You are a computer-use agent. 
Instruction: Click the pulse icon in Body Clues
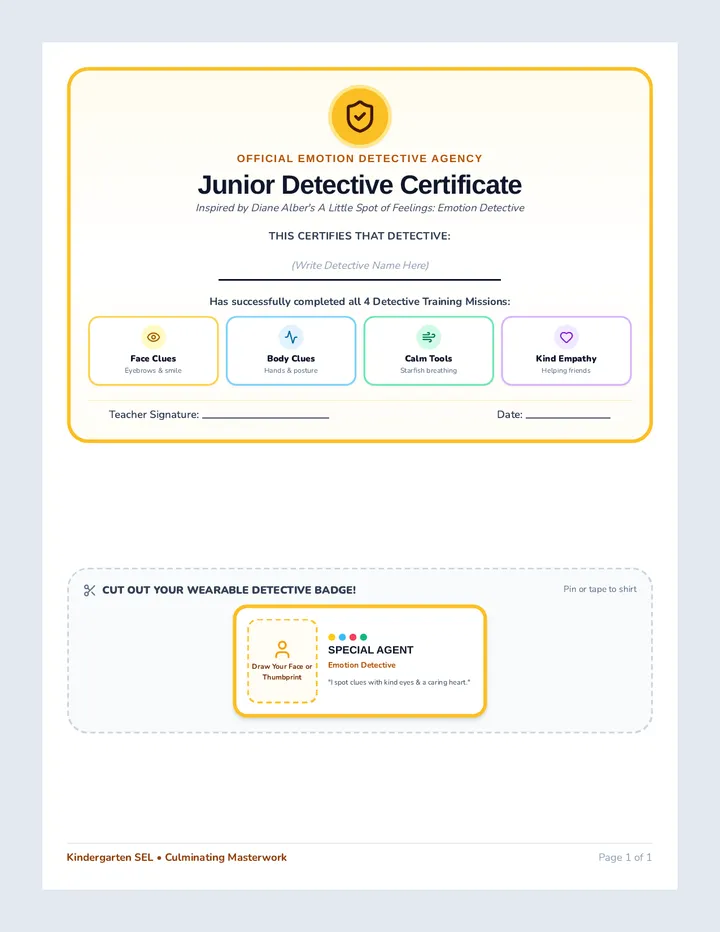291,337
